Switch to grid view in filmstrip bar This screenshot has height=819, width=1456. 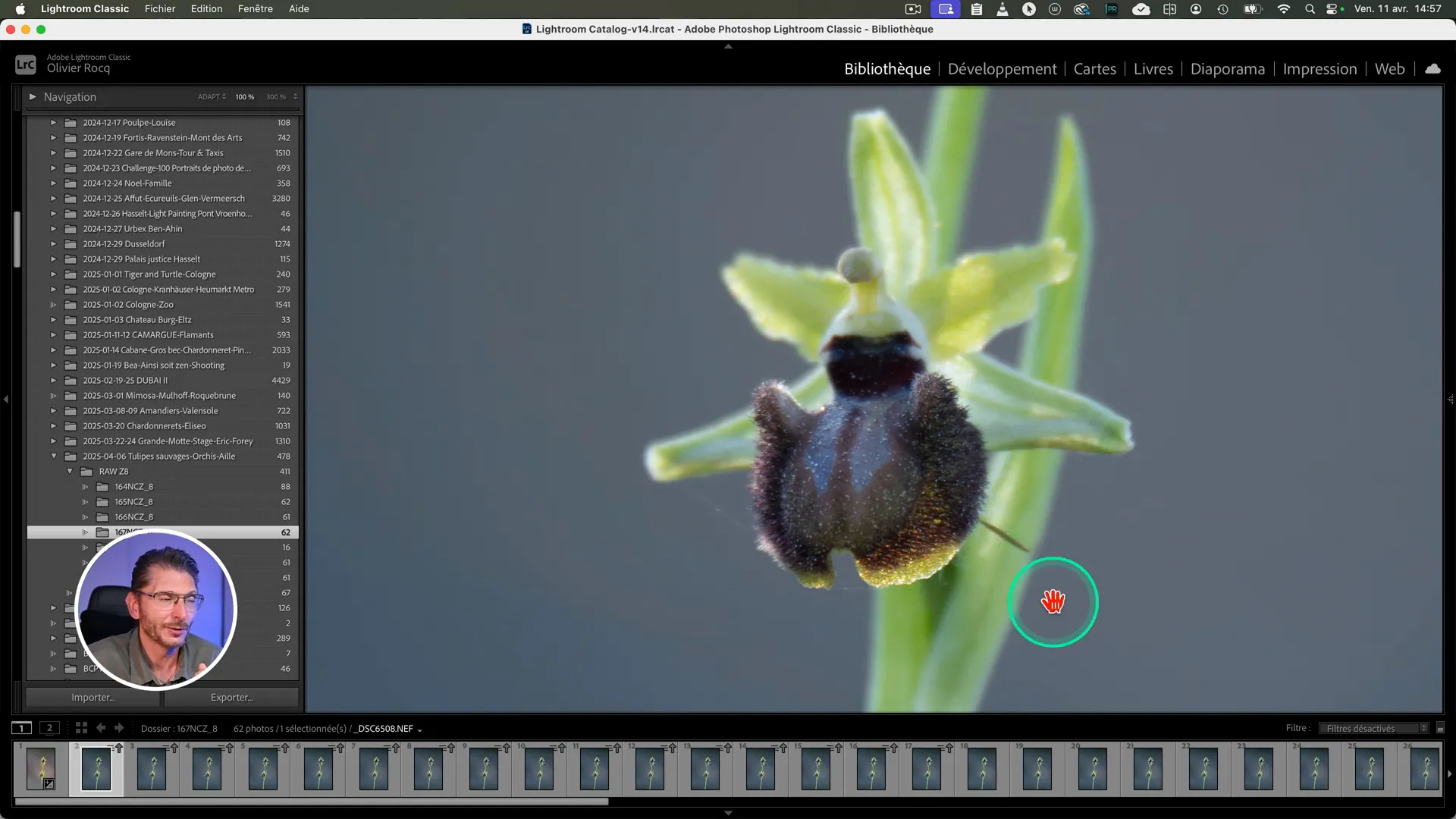tap(81, 728)
